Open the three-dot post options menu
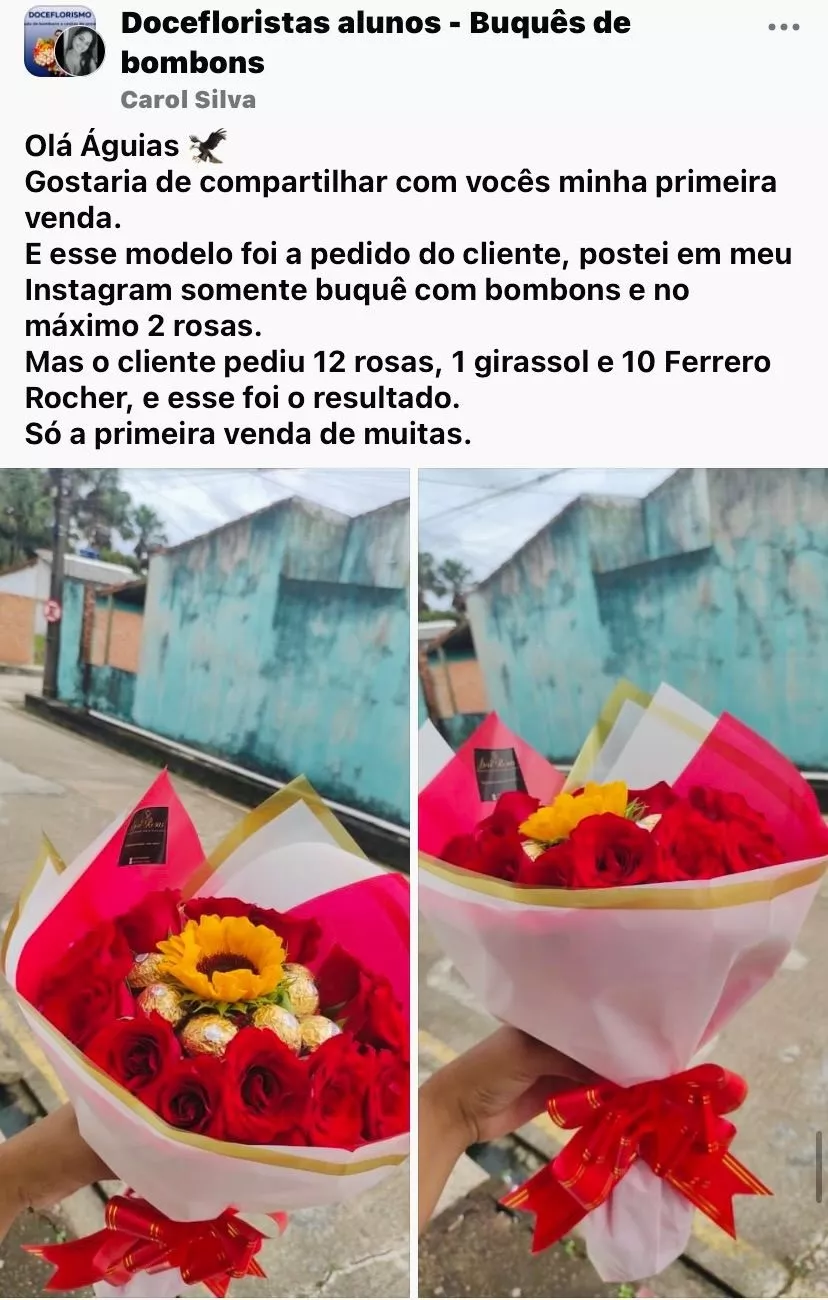The image size is (828, 1300). point(784,28)
